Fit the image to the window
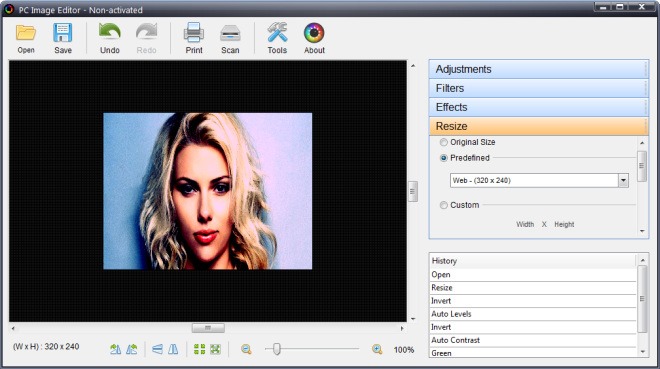660x369 pixels. pyautogui.click(x=216, y=349)
